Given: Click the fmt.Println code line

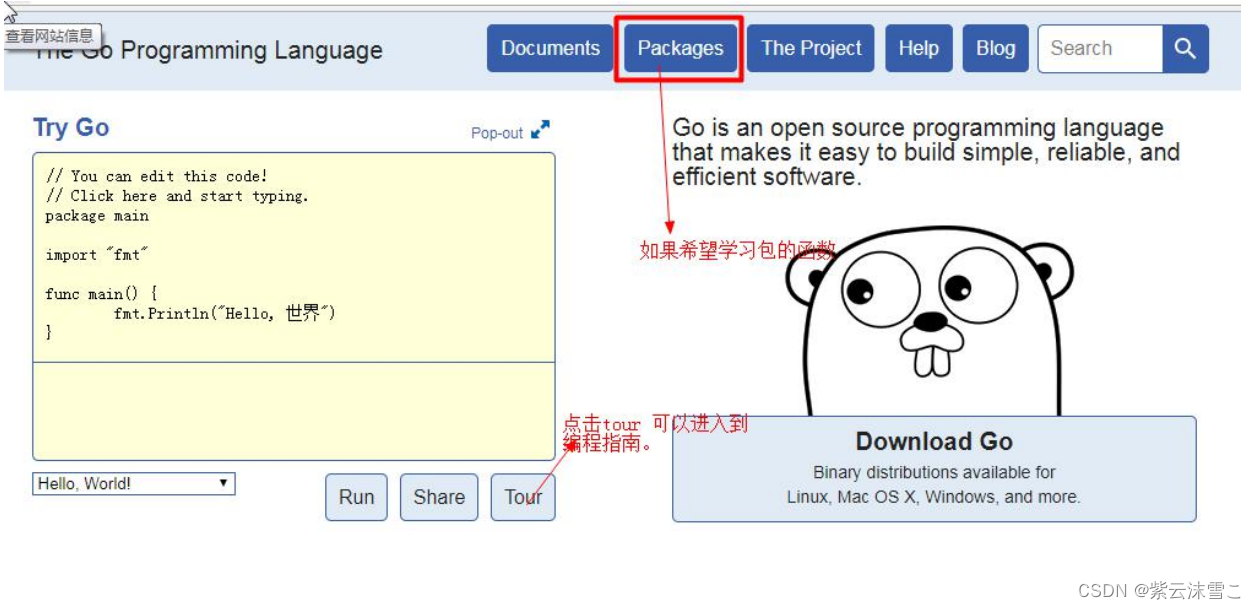Looking at the screenshot, I should [224, 314].
